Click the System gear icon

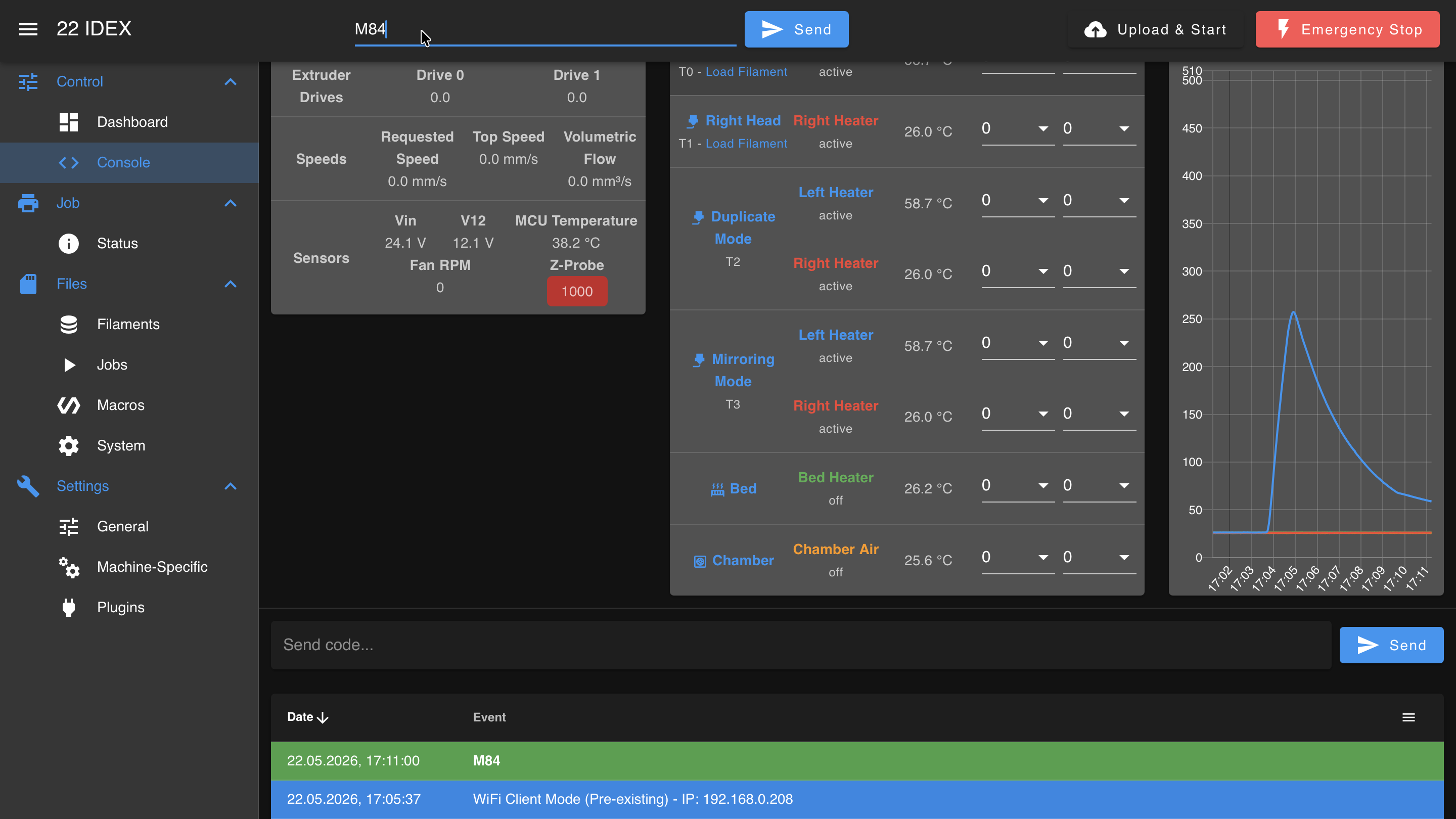point(68,445)
